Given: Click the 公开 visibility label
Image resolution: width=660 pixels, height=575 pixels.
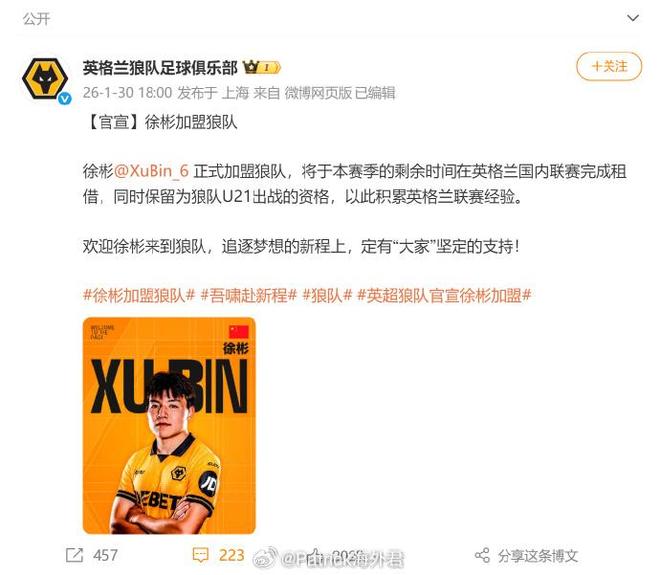Looking at the screenshot, I should [36, 19].
